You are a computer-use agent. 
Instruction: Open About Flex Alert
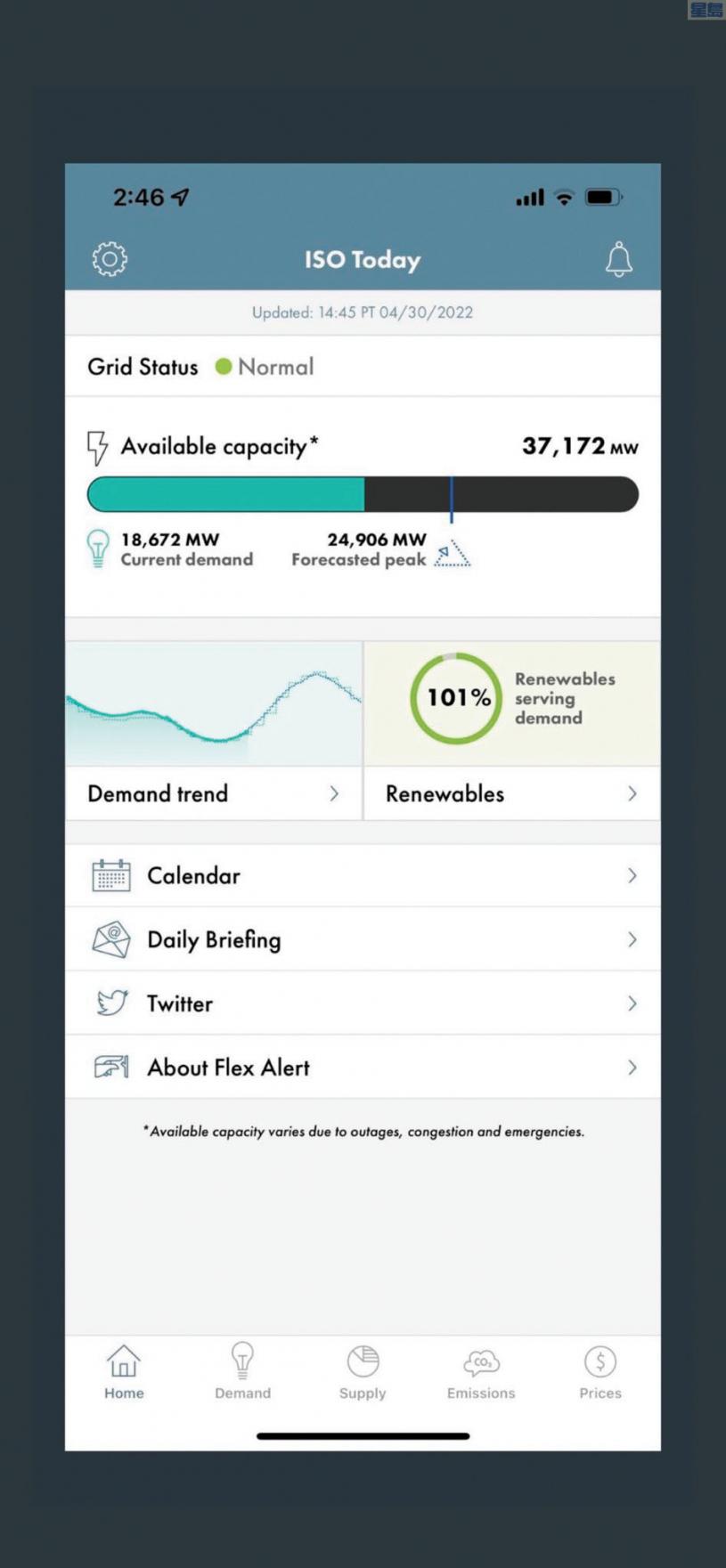click(x=228, y=1068)
